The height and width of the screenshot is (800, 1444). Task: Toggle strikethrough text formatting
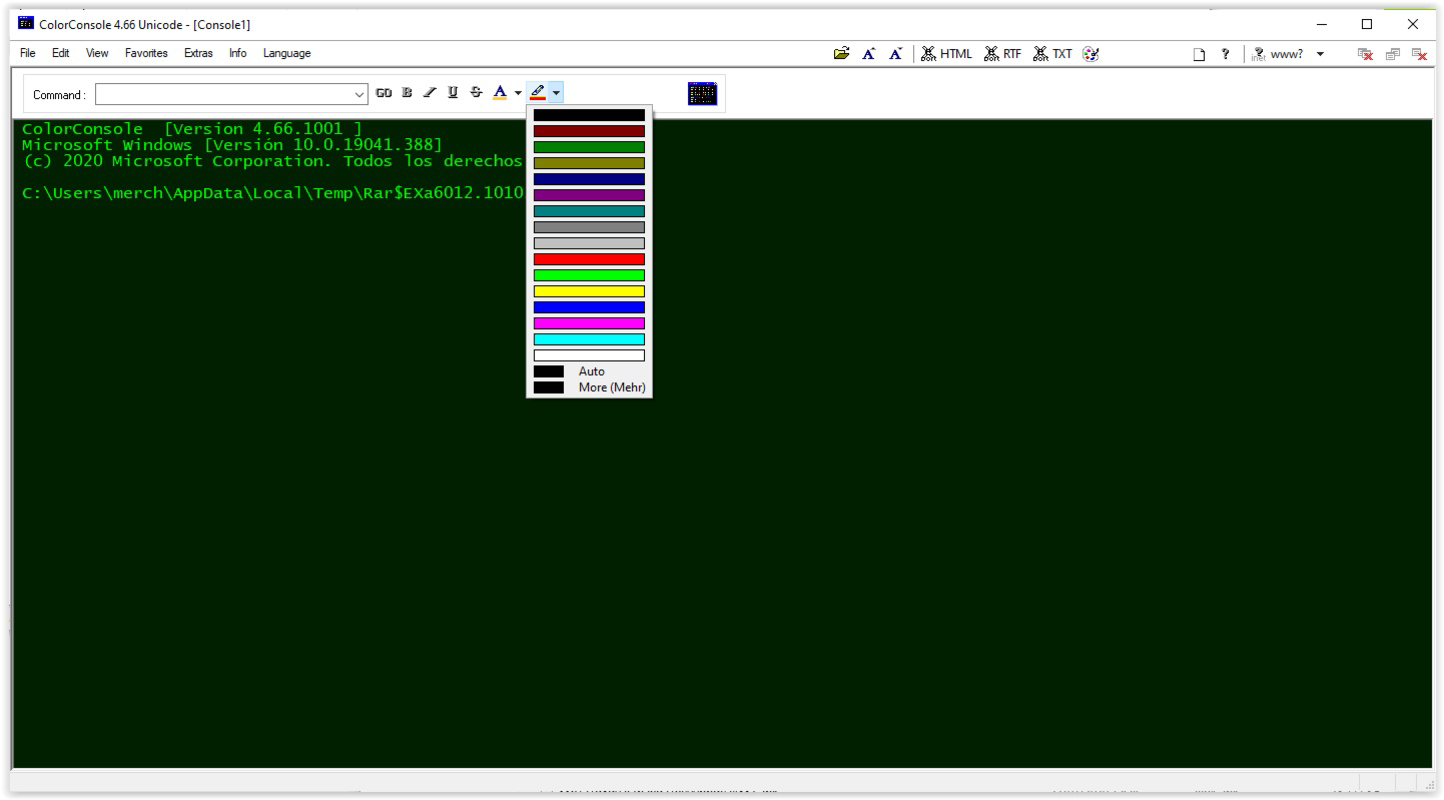[476, 93]
